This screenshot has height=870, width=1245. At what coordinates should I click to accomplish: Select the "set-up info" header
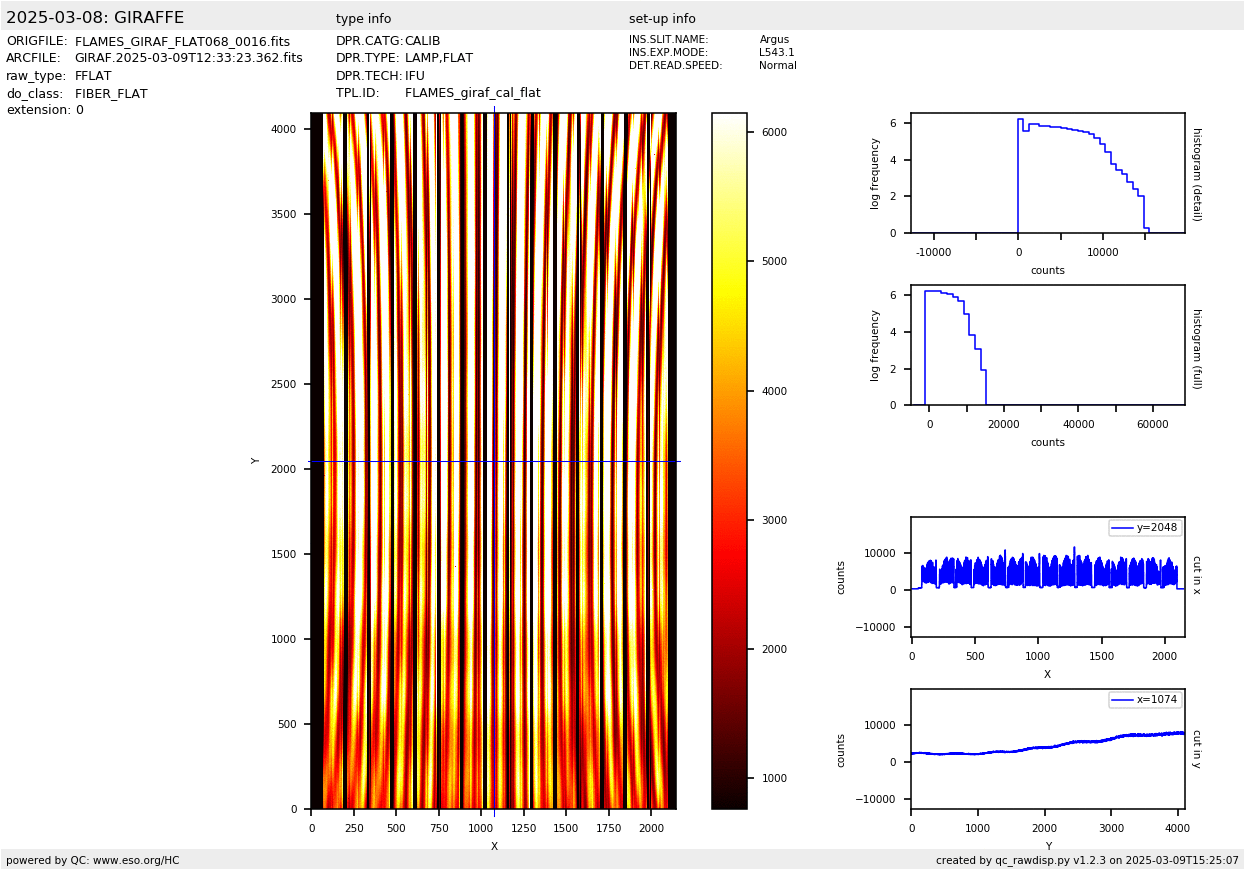click(662, 19)
